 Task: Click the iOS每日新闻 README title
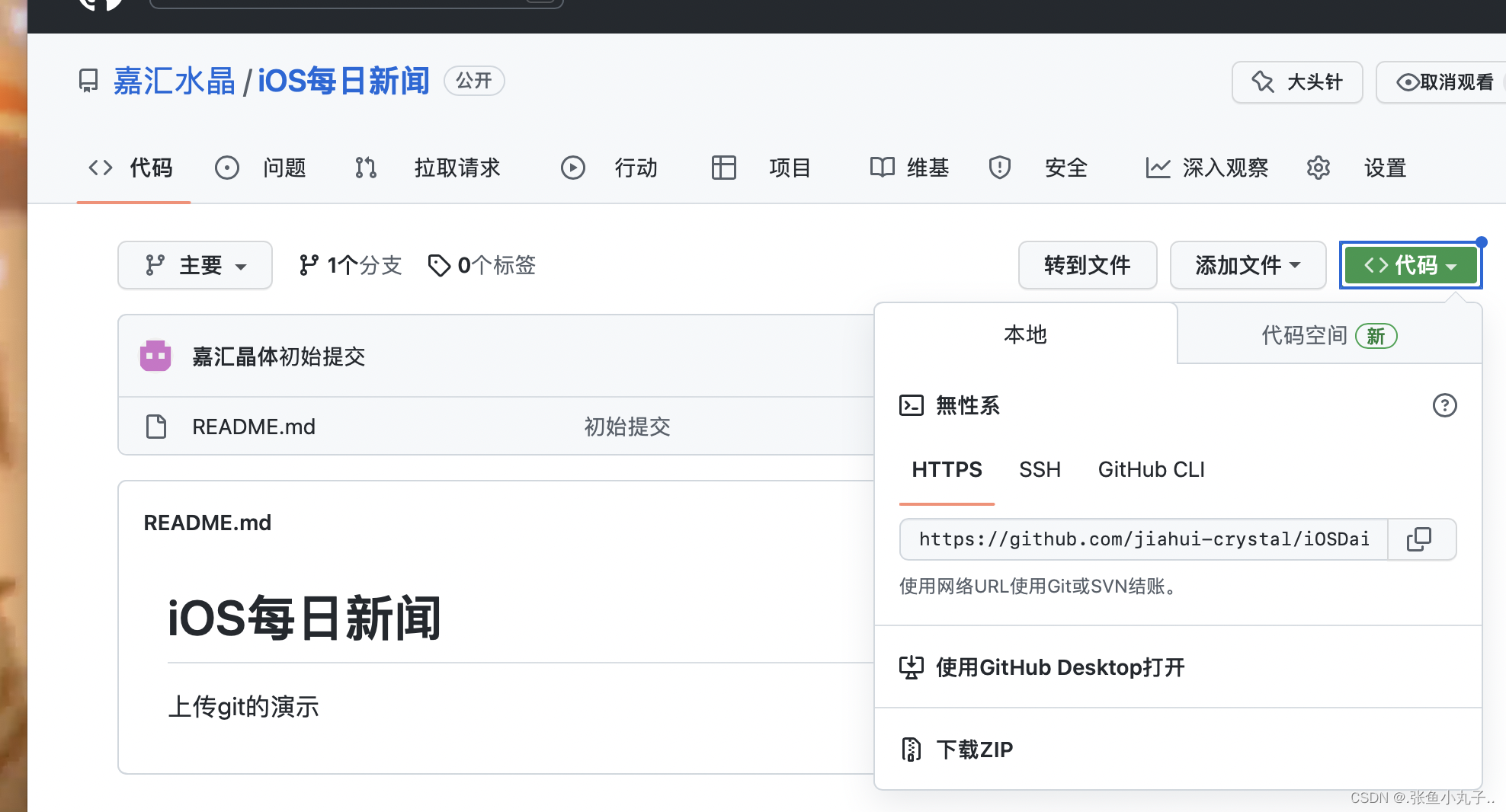[304, 618]
